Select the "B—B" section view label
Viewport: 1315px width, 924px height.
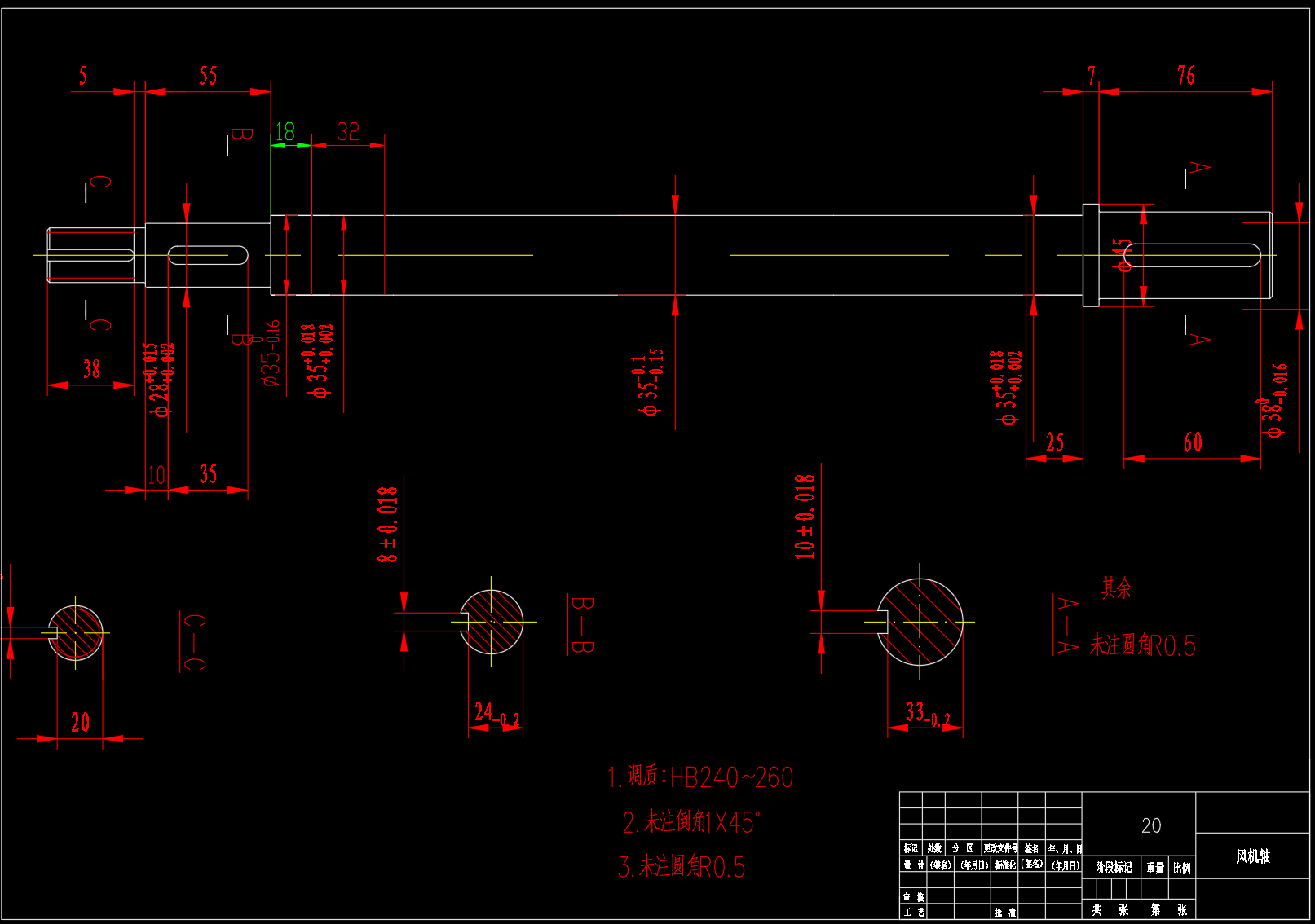coord(582,624)
